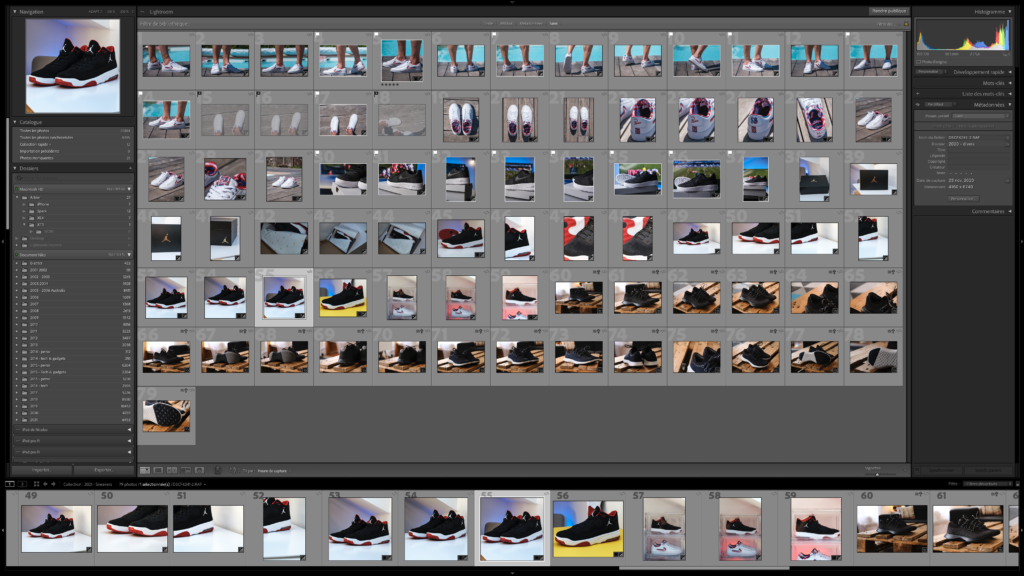Open Heure de capture sort order
This screenshot has width=1024, height=576.
pyautogui.click(x=272, y=471)
